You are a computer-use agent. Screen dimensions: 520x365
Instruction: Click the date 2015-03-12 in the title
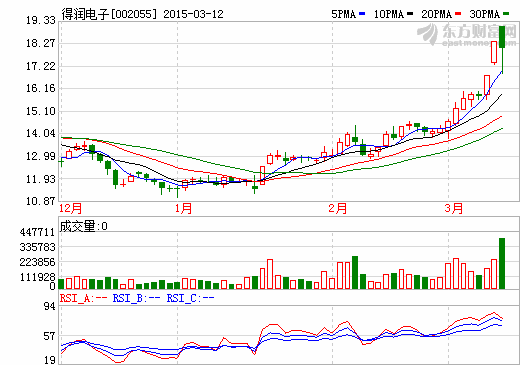193,14
